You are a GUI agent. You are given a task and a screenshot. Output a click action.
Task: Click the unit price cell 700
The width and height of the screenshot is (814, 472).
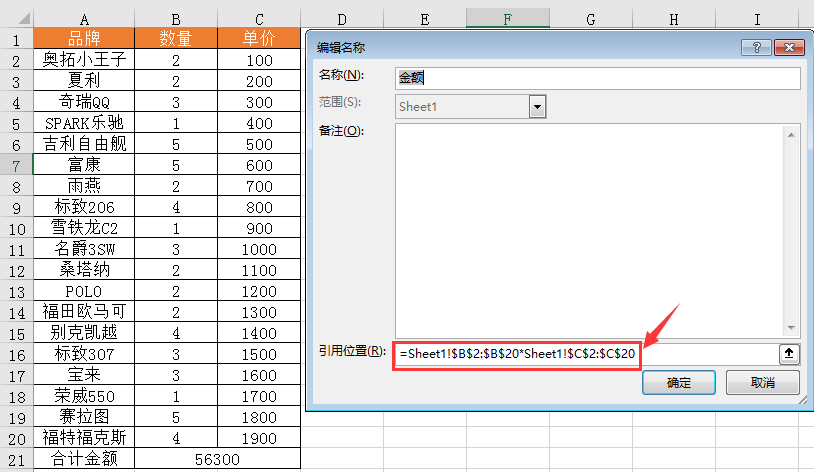(x=259, y=186)
